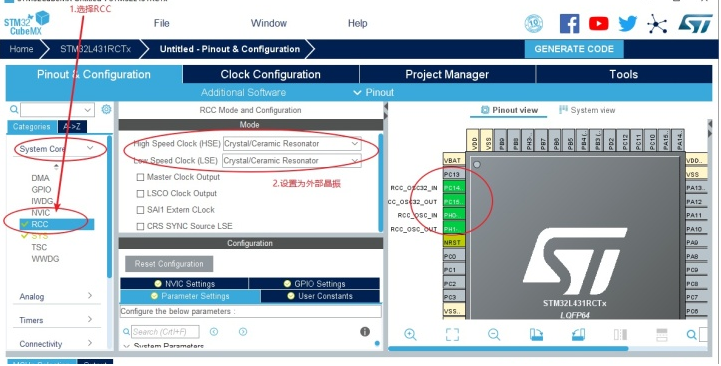This screenshot has height=366, width=721.
Task: Go to Home breadcrumb
Action: [x=21, y=49]
